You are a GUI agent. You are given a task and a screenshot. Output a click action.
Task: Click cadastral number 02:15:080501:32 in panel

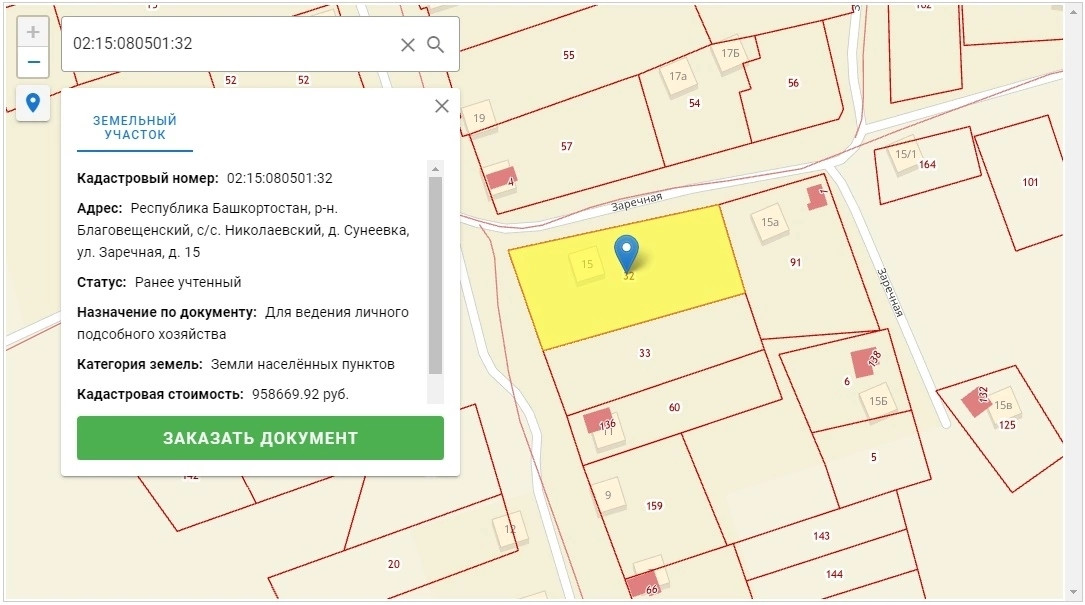[280, 178]
